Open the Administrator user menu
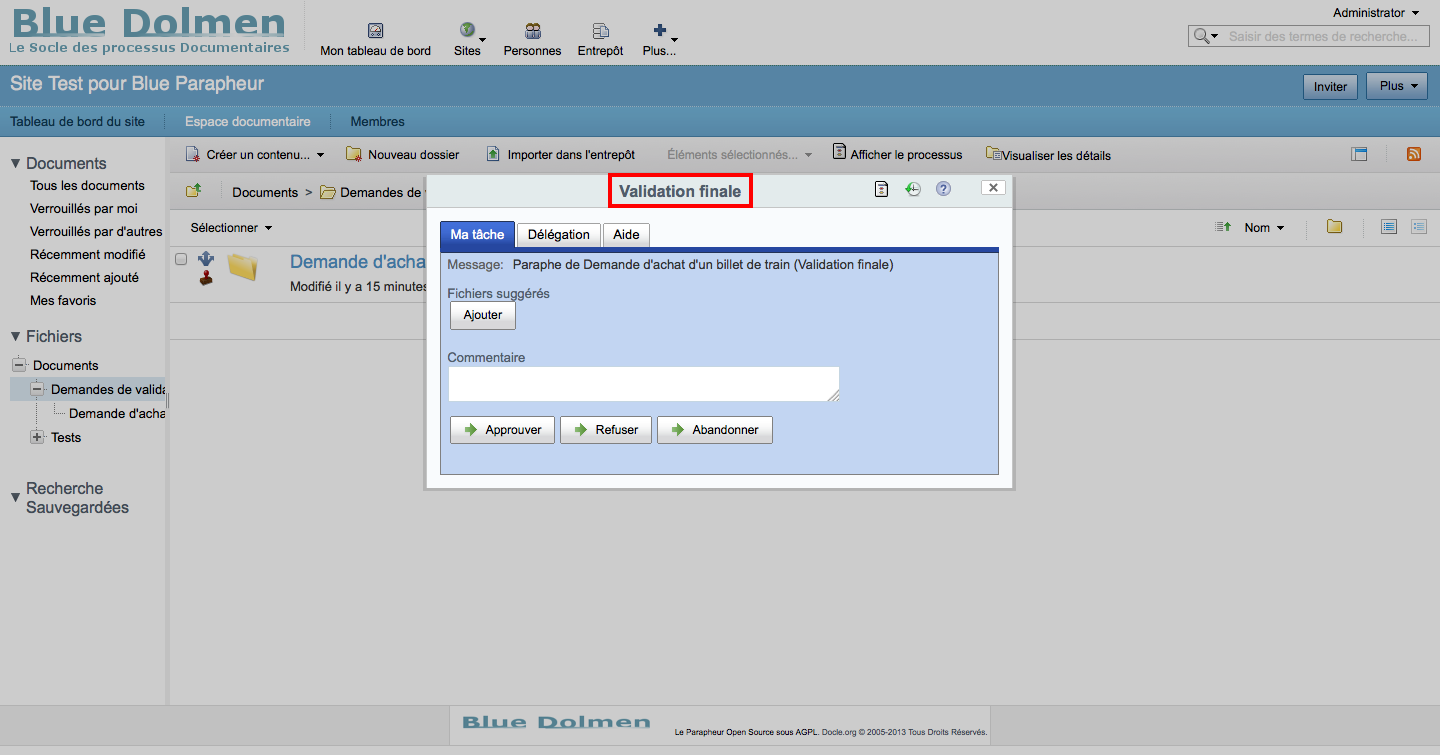 pyautogui.click(x=1376, y=13)
